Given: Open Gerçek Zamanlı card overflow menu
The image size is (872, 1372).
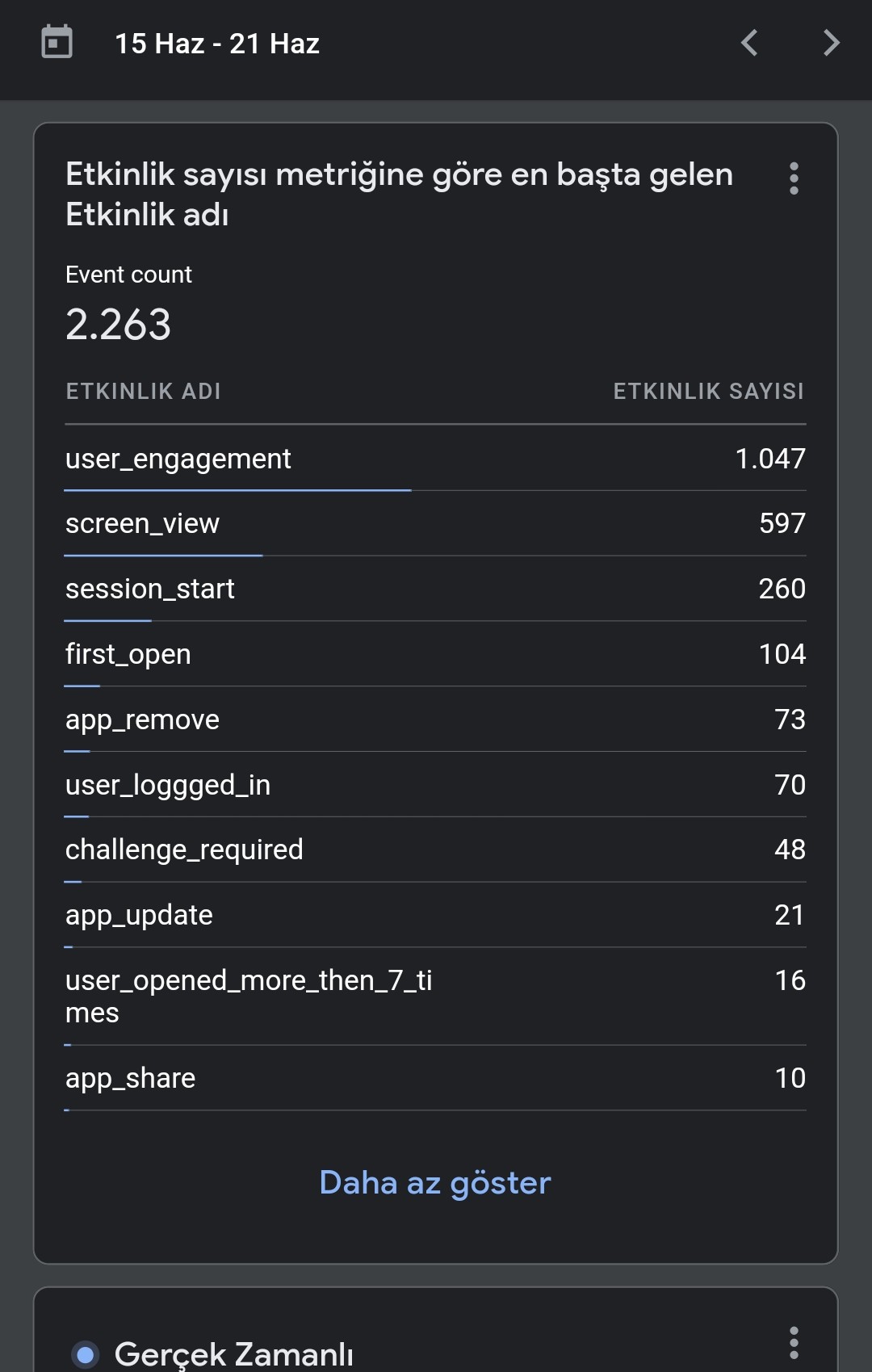Looking at the screenshot, I should pyautogui.click(x=794, y=1342).
